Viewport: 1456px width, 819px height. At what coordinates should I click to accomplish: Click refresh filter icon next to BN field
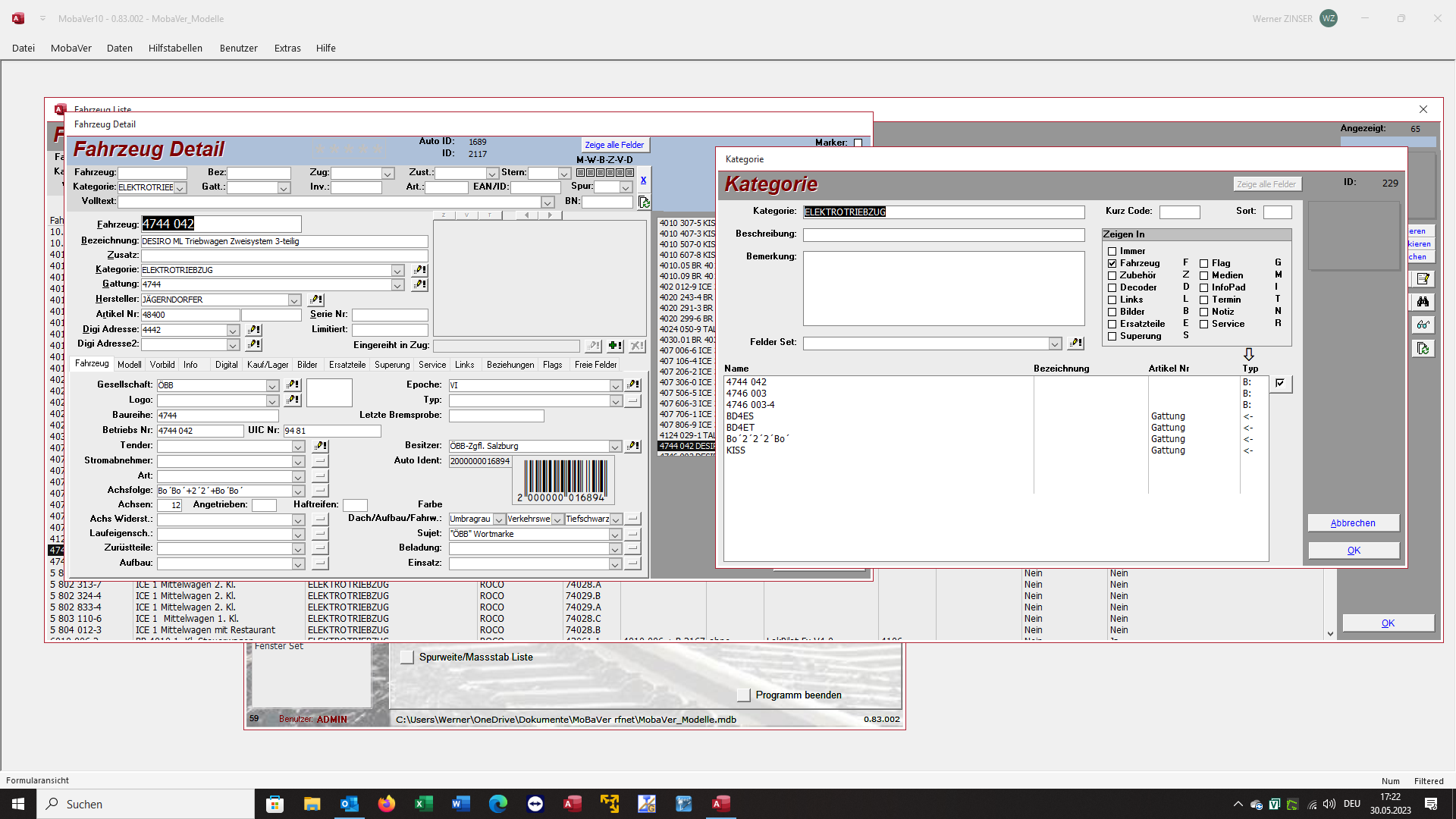coord(644,202)
